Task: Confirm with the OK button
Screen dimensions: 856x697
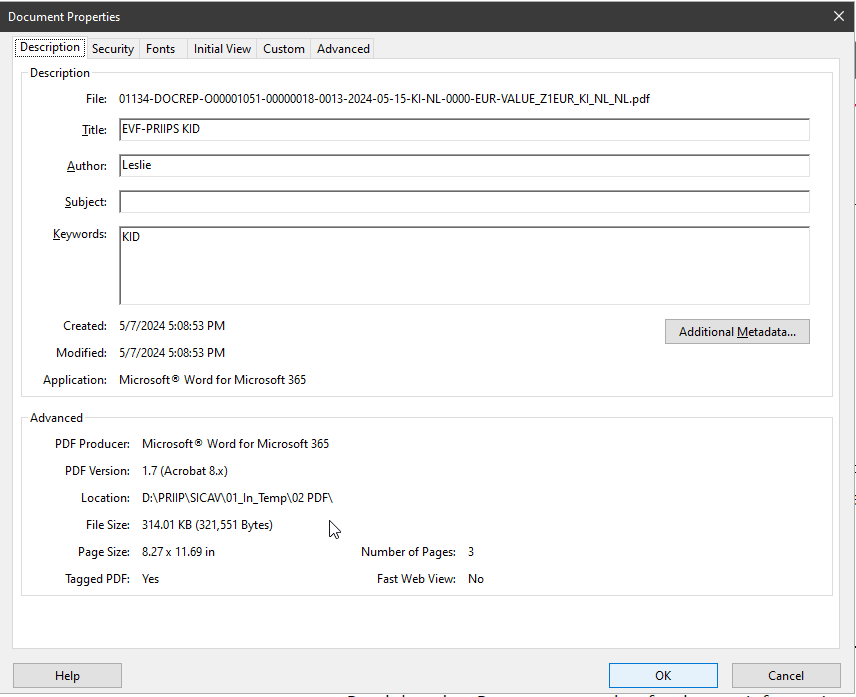Action: pyautogui.click(x=663, y=676)
